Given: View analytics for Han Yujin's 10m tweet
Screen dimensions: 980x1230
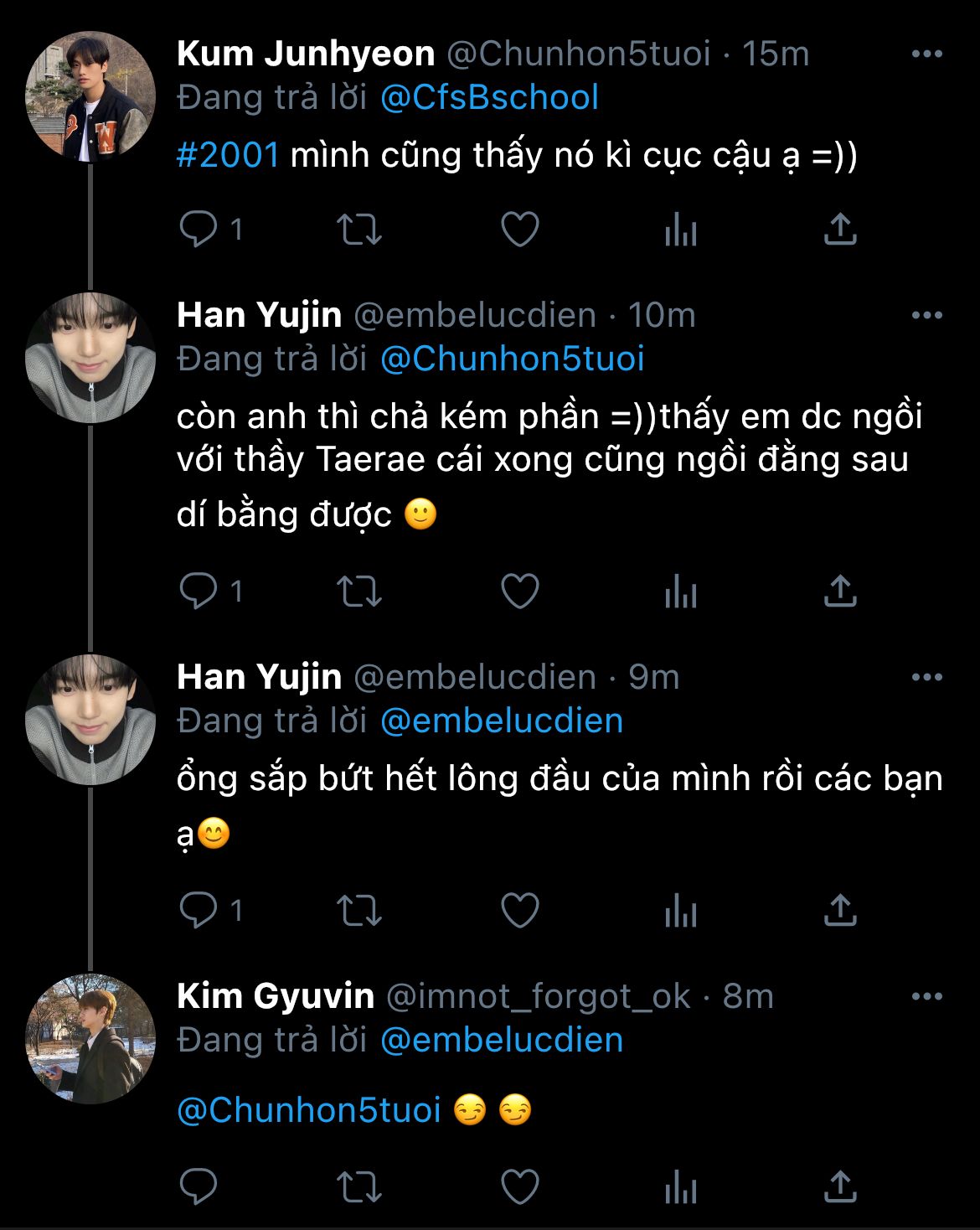Looking at the screenshot, I should tap(680, 592).
